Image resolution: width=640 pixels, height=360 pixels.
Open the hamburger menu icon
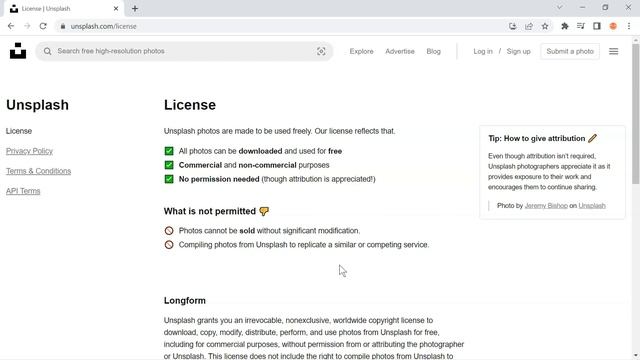click(x=613, y=51)
